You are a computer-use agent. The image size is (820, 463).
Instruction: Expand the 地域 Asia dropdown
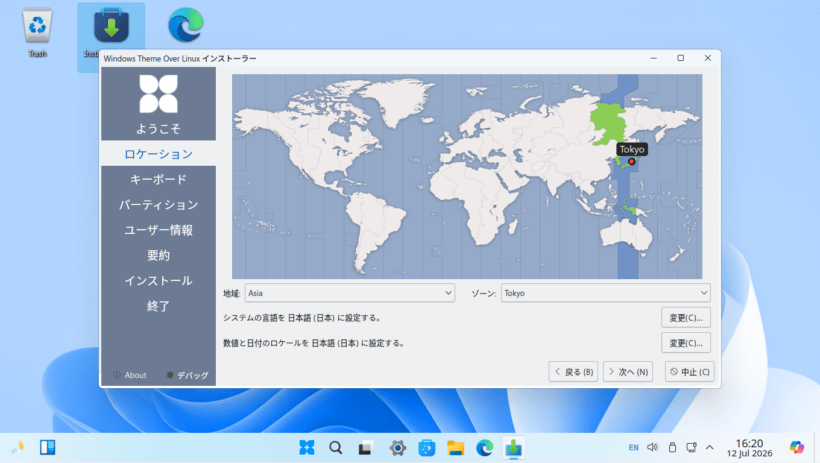350,293
